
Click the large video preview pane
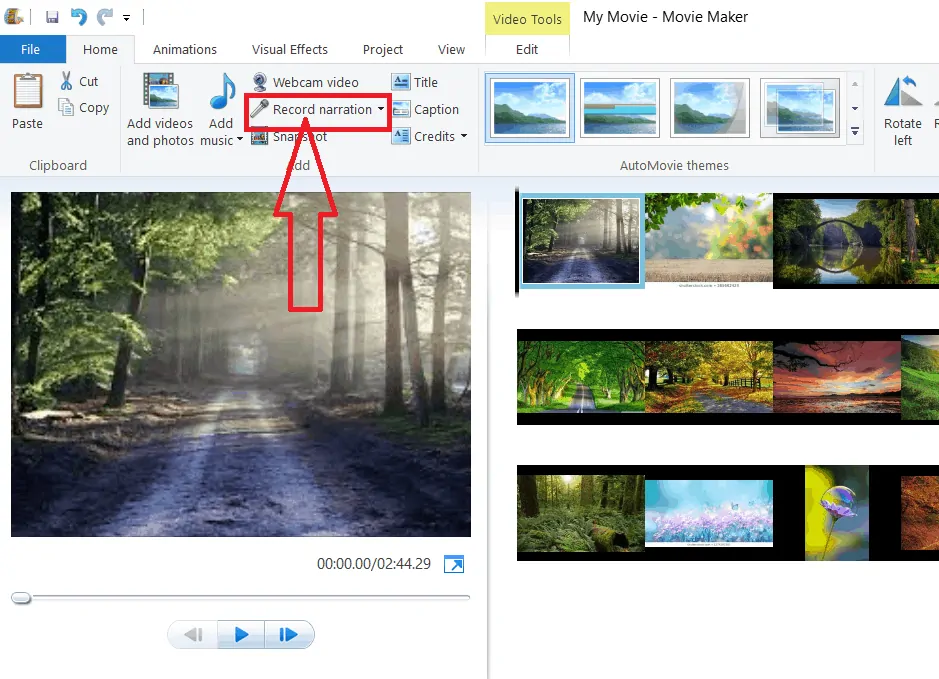pyautogui.click(x=241, y=364)
